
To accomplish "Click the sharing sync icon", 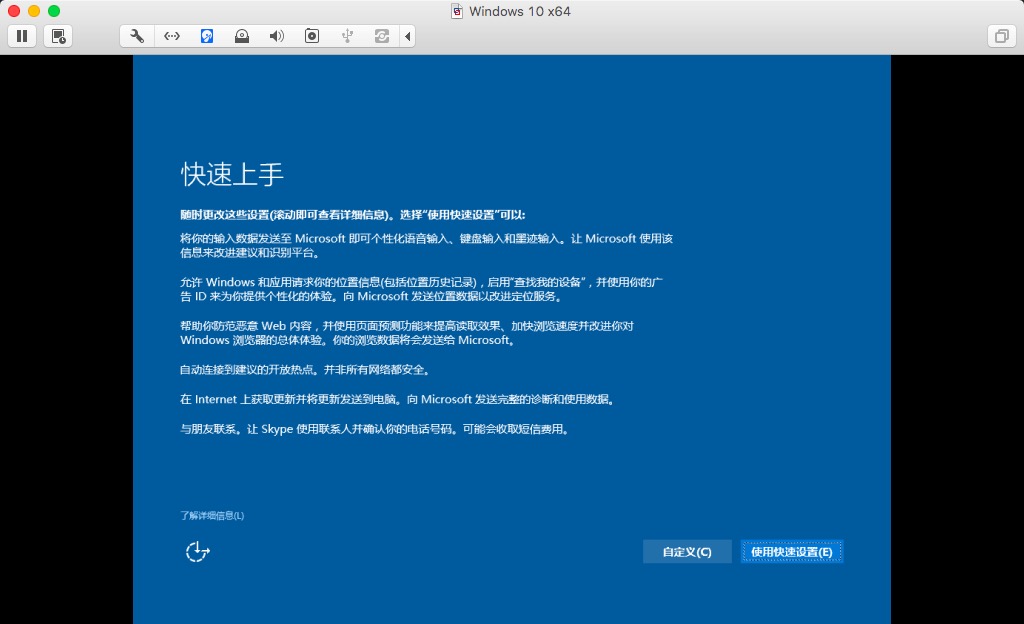I will (382, 36).
